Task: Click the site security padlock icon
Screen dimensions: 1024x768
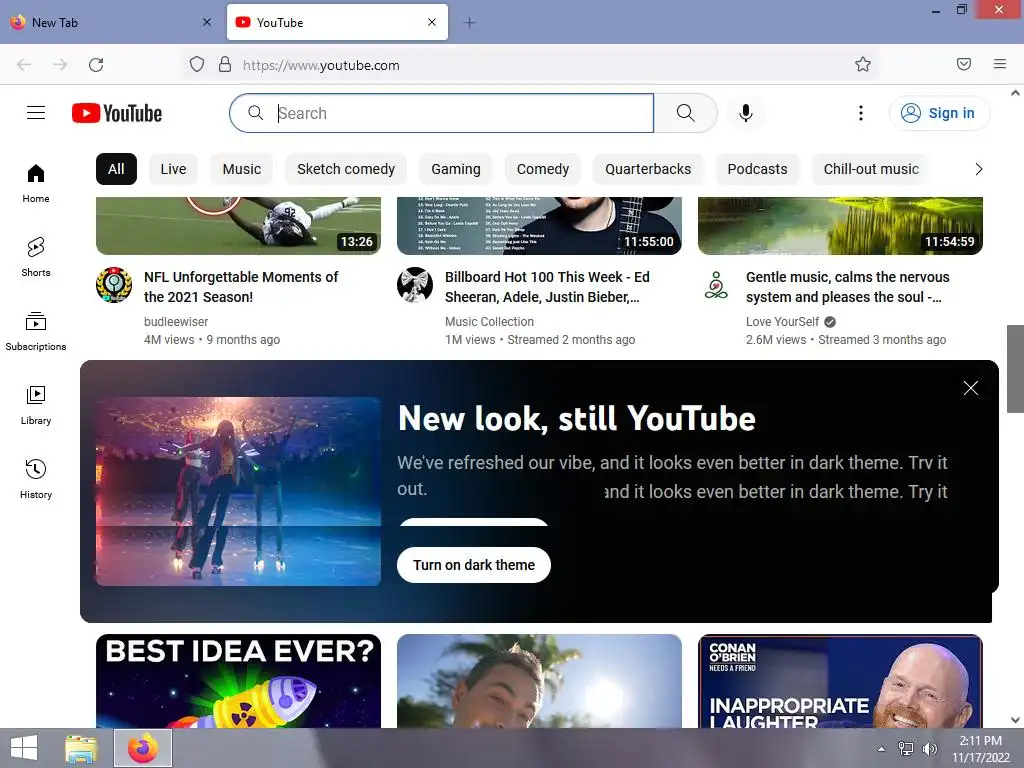Action: (225, 64)
